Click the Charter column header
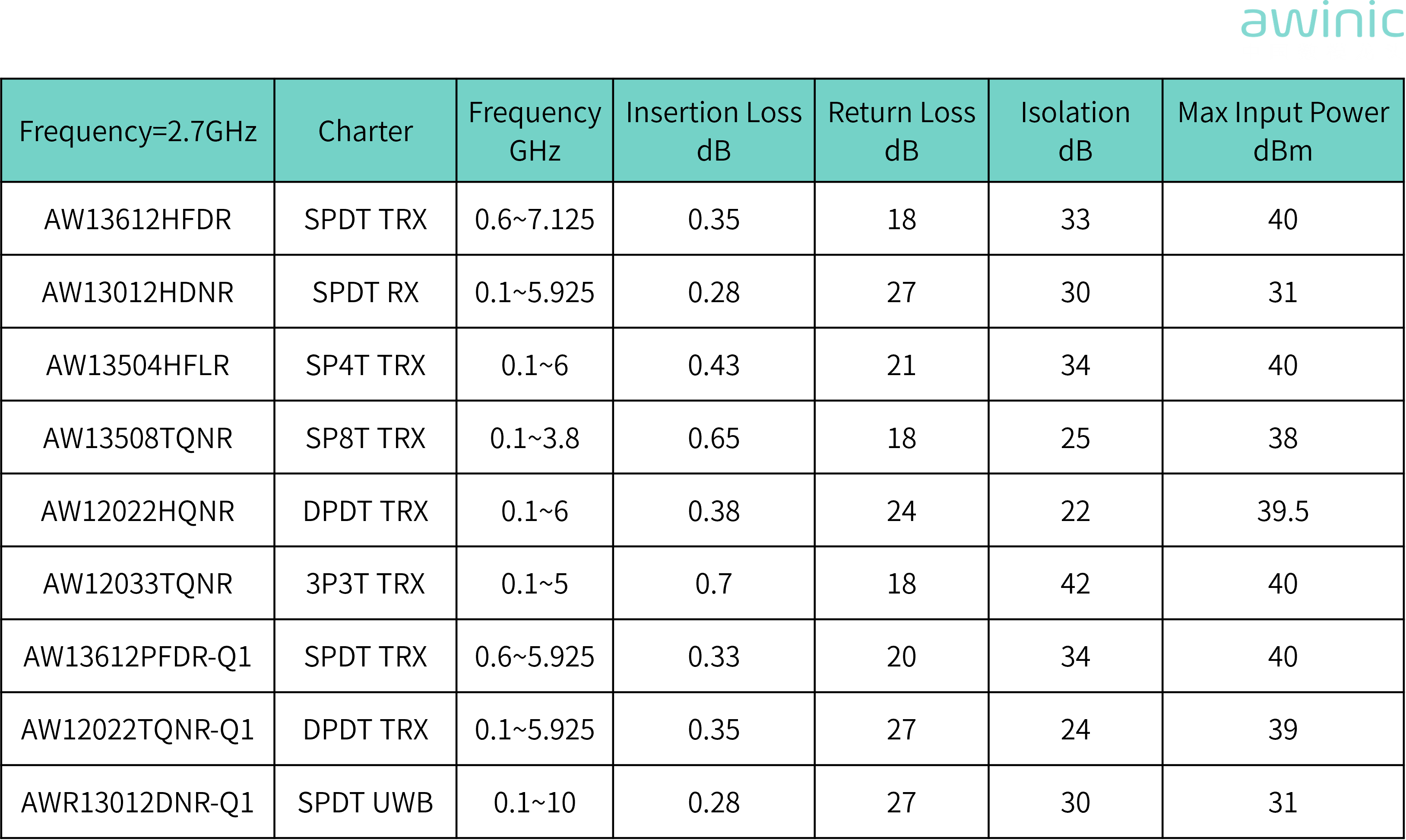The height and width of the screenshot is (840, 1406). [365, 131]
